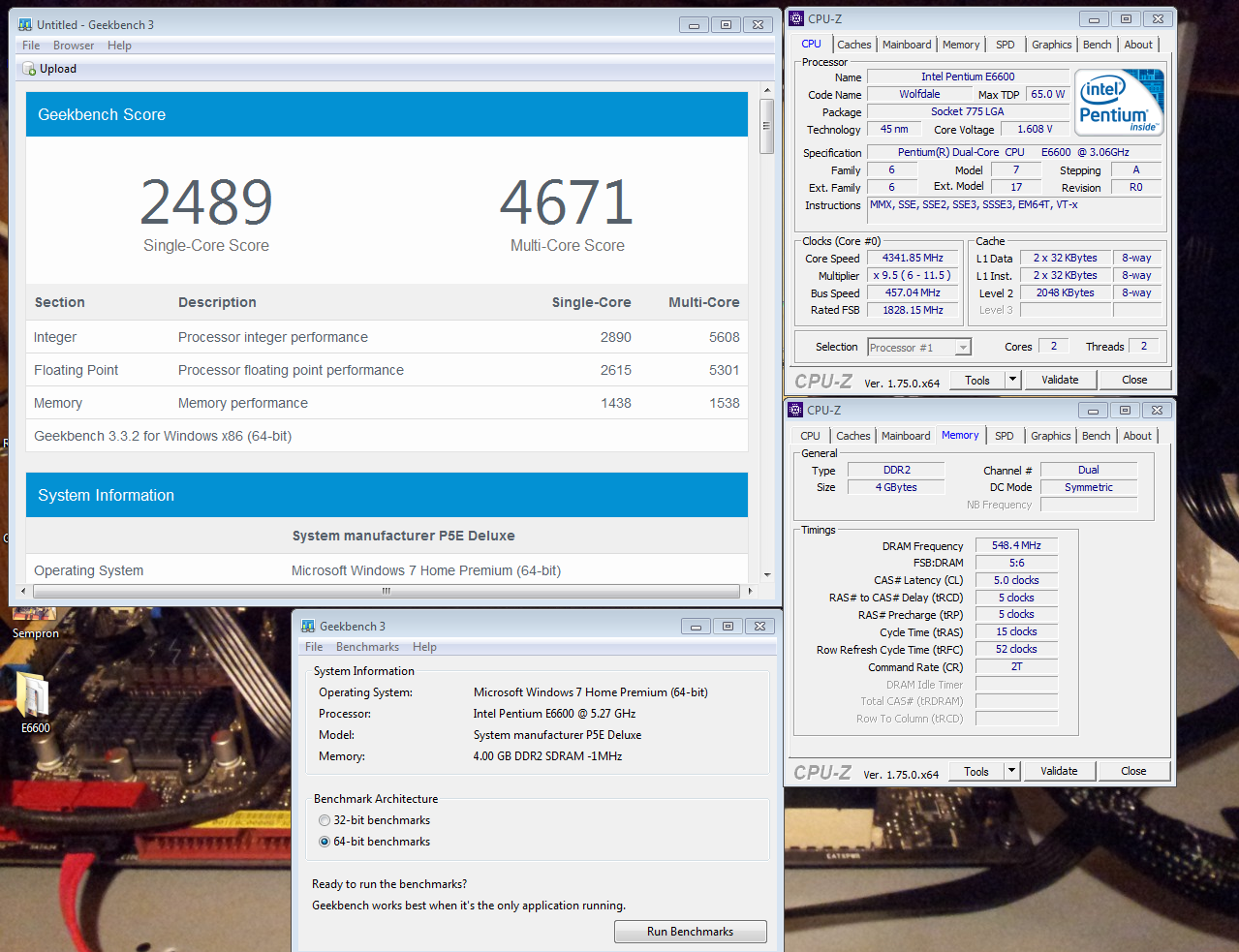Open Browser menu in Geekbench results window

[74, 46]
